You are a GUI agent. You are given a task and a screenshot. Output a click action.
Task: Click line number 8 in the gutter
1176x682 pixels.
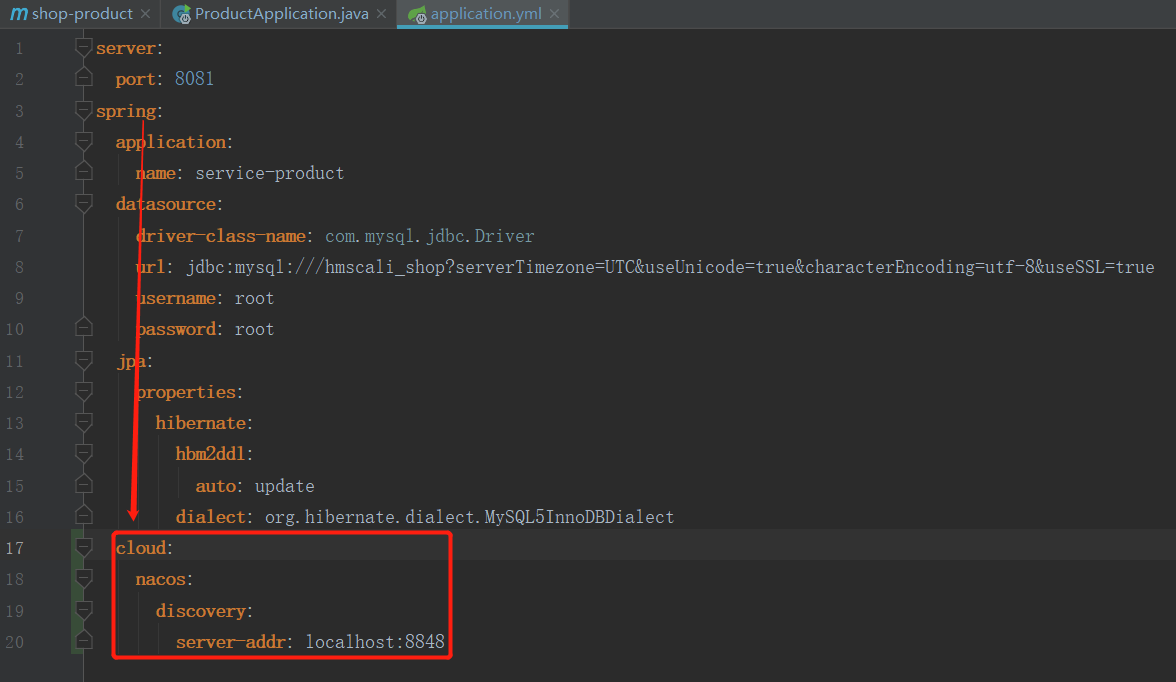point(20,267)
